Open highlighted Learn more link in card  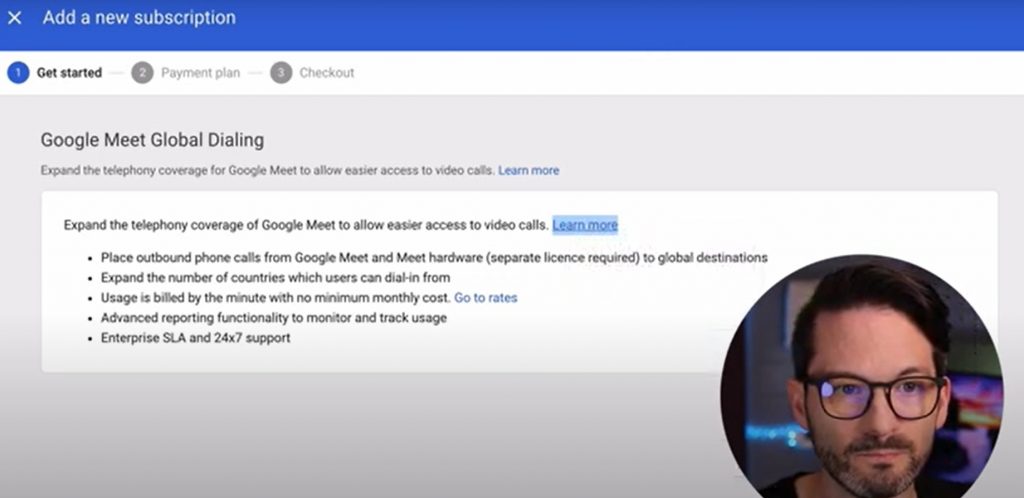[x=584, y=225]
